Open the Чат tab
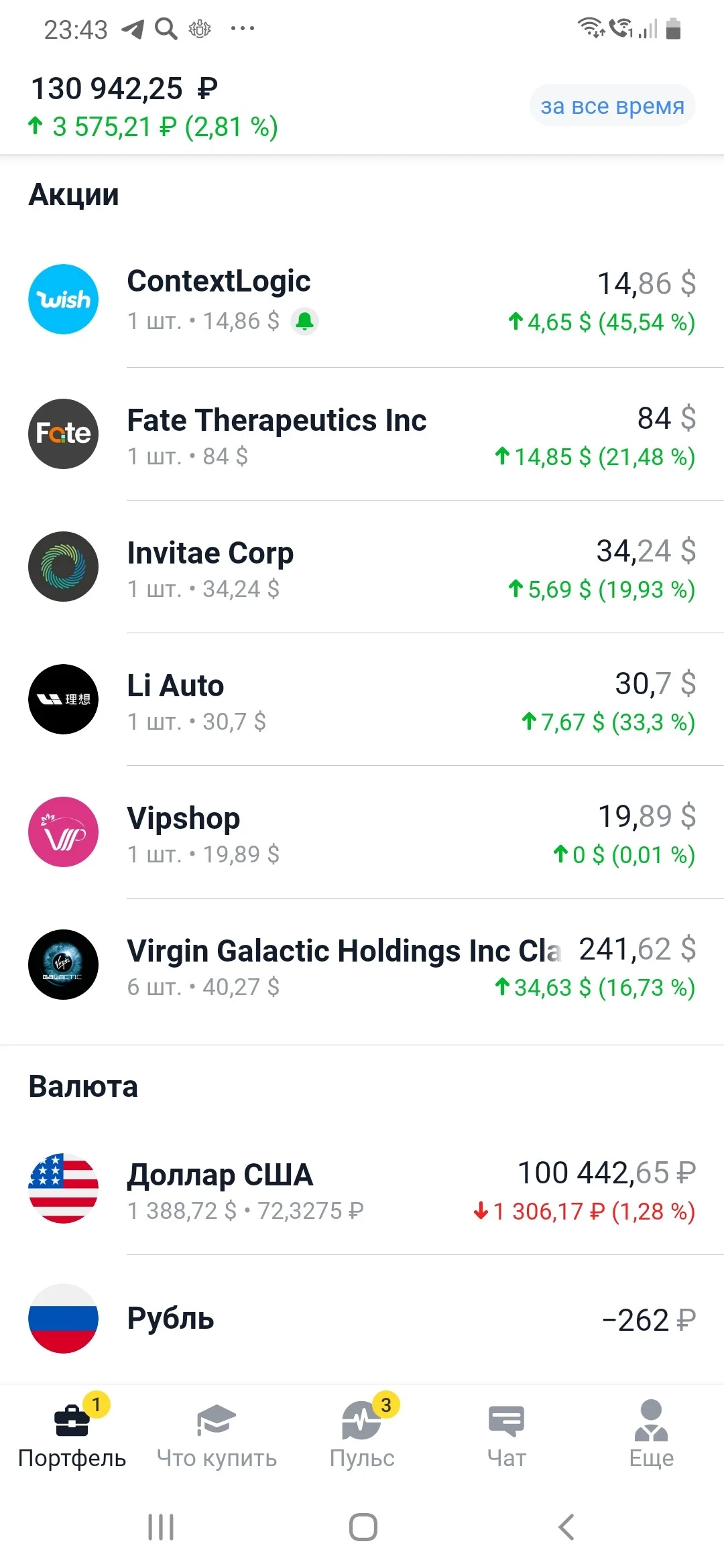Image resolution: width=724 pixels, height=1568 pixels. coord(507,1435)
